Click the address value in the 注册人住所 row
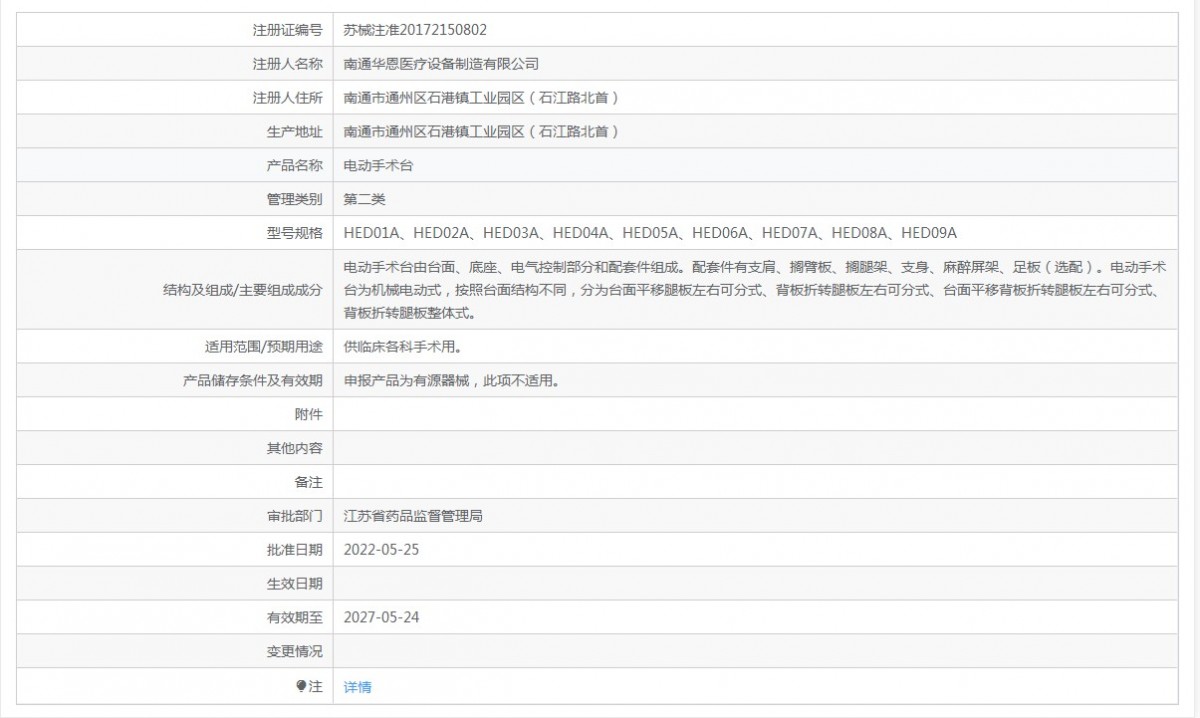The height and width of the screenshot is (718, 1200). [481, 98]
